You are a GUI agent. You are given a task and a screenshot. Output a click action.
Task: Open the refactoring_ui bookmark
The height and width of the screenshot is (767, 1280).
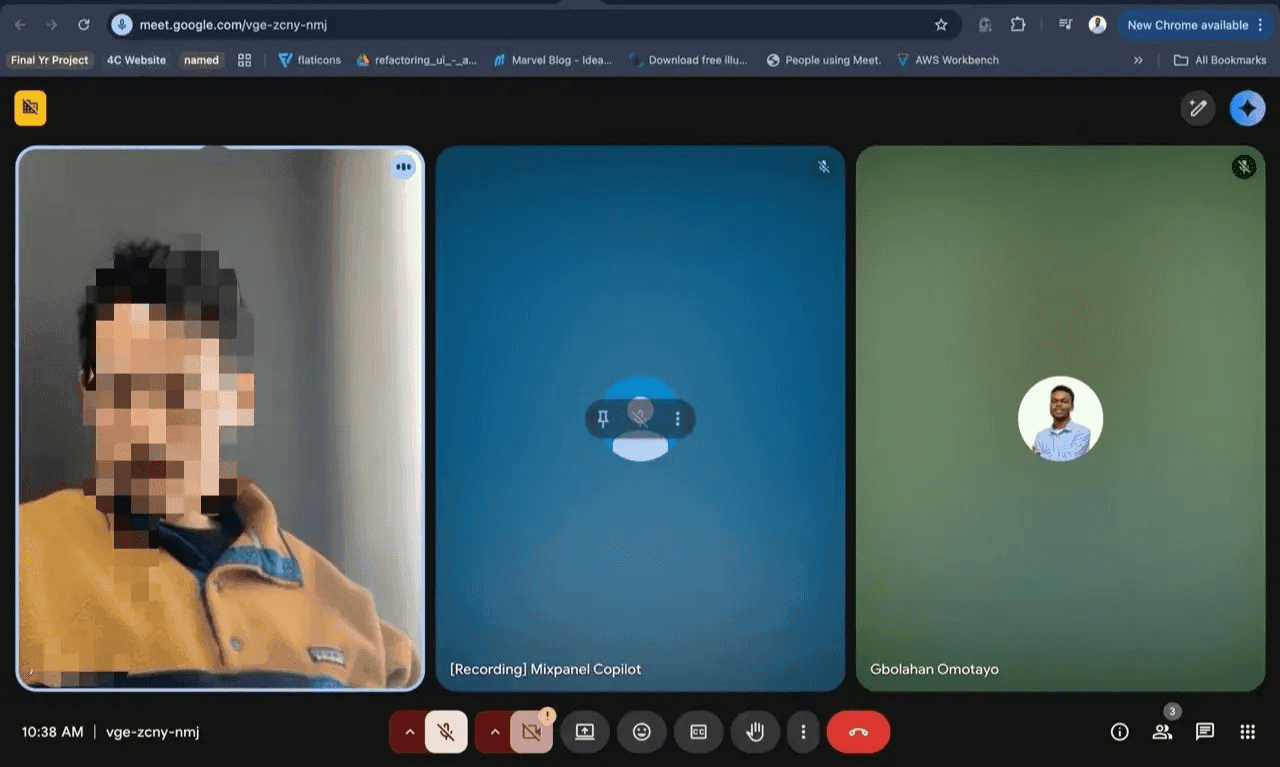(416, 60)
